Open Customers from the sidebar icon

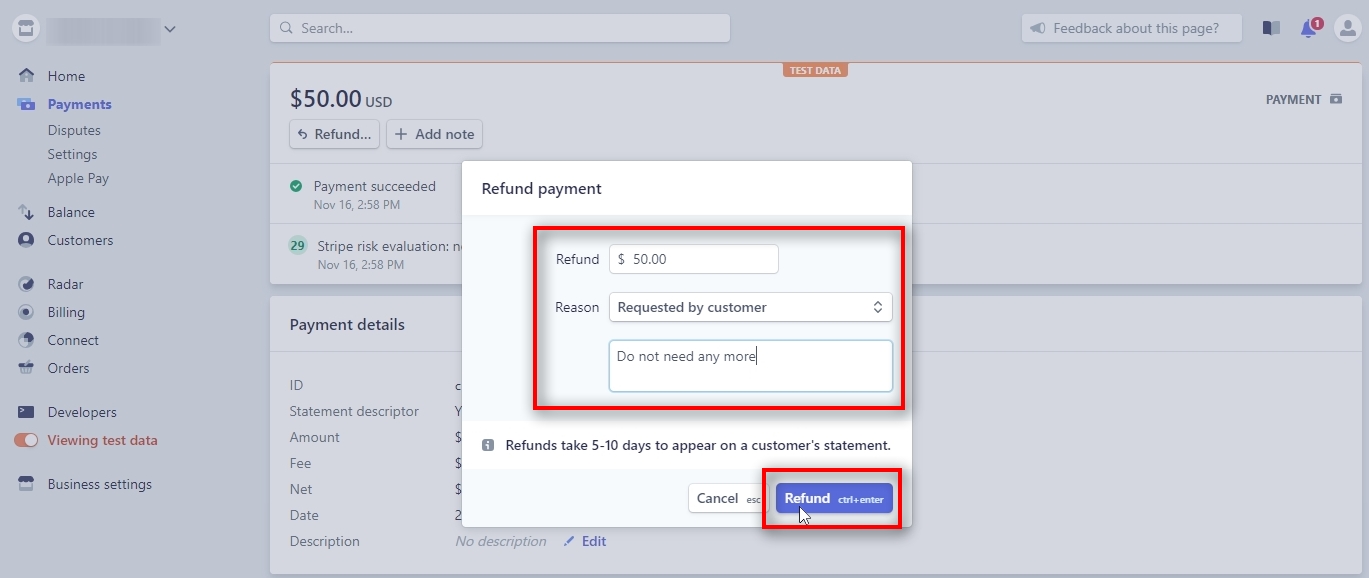[x=25, y=240]
